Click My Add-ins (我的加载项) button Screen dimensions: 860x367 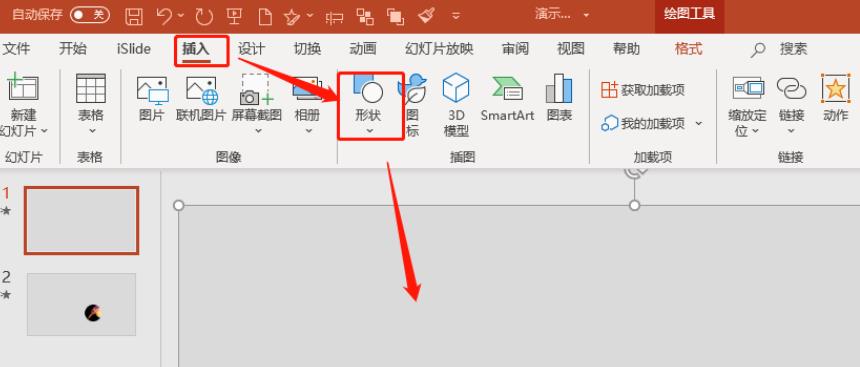643,123
